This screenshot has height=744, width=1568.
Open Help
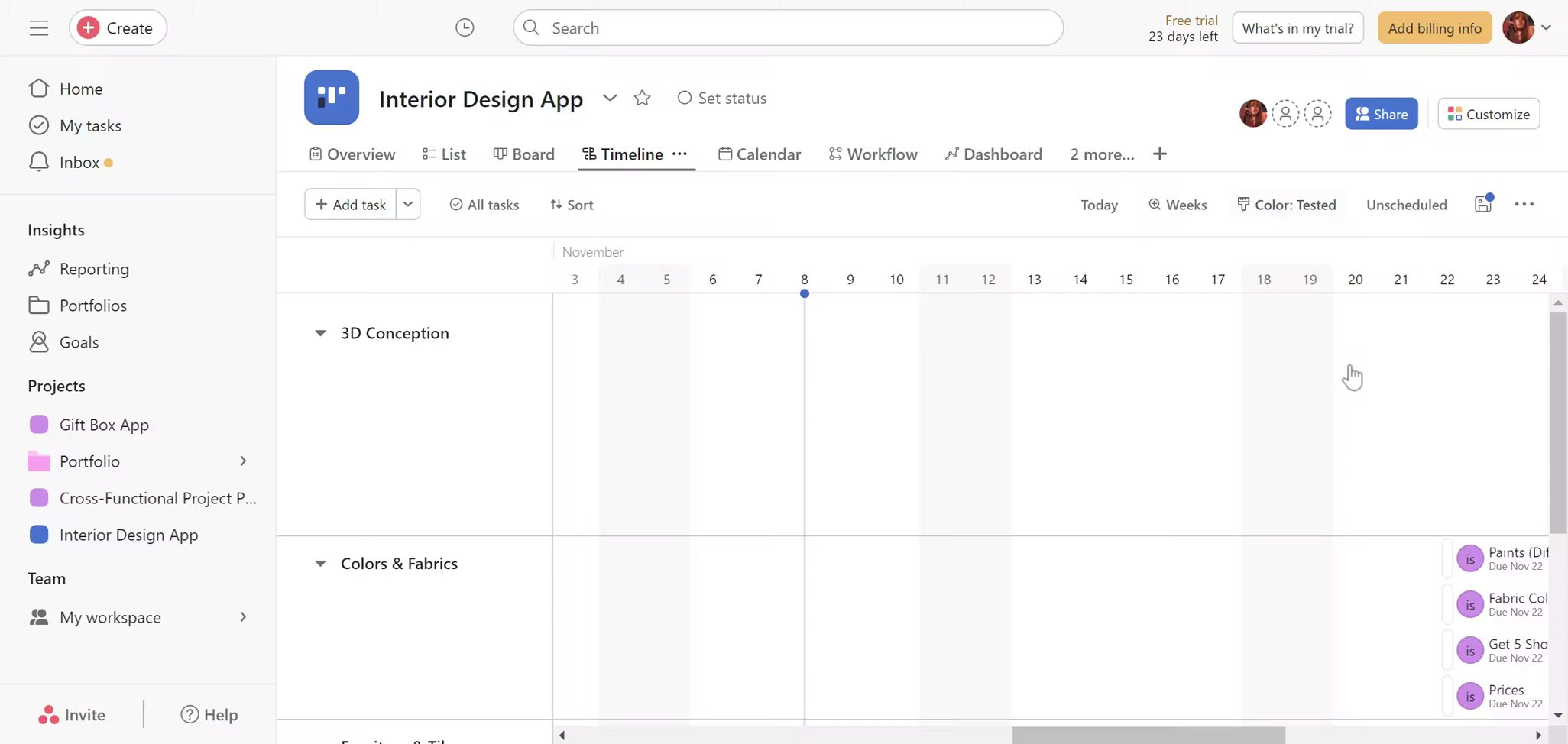coord(209,715)
